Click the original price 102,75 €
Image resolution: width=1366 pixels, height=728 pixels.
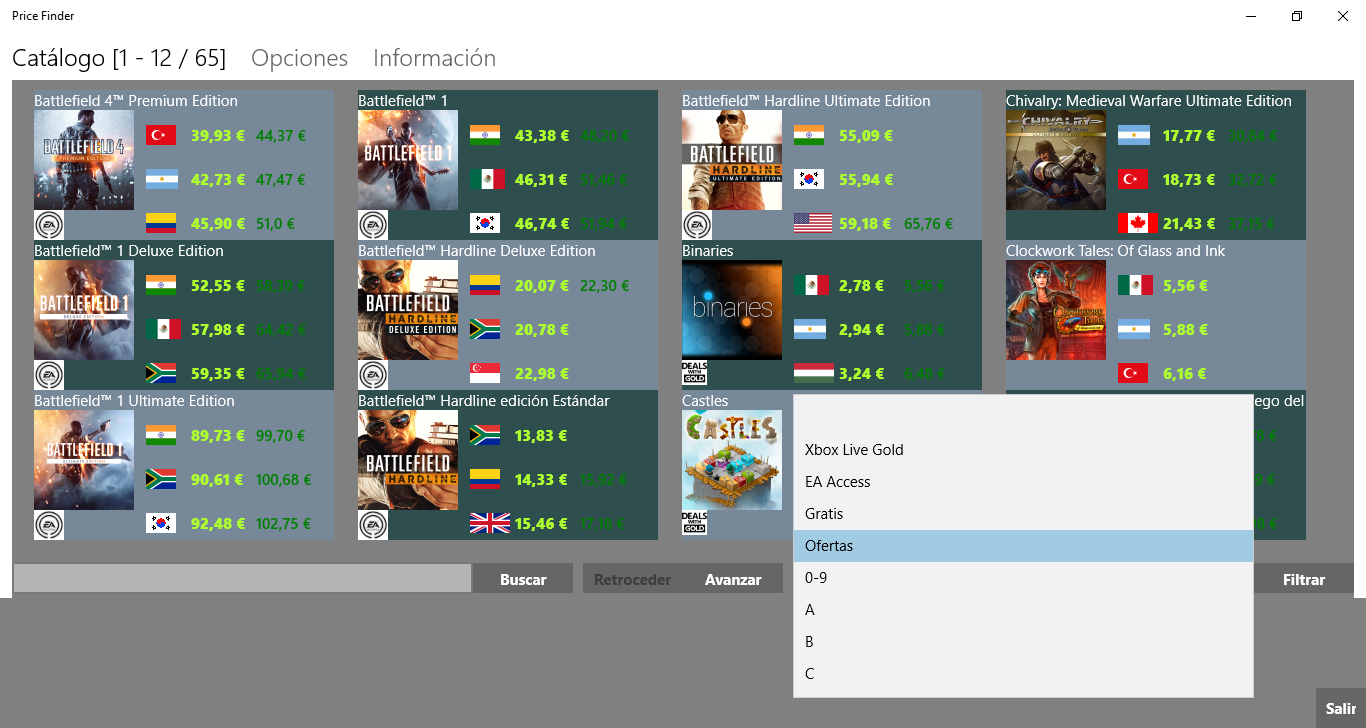[x=284, y=523]
